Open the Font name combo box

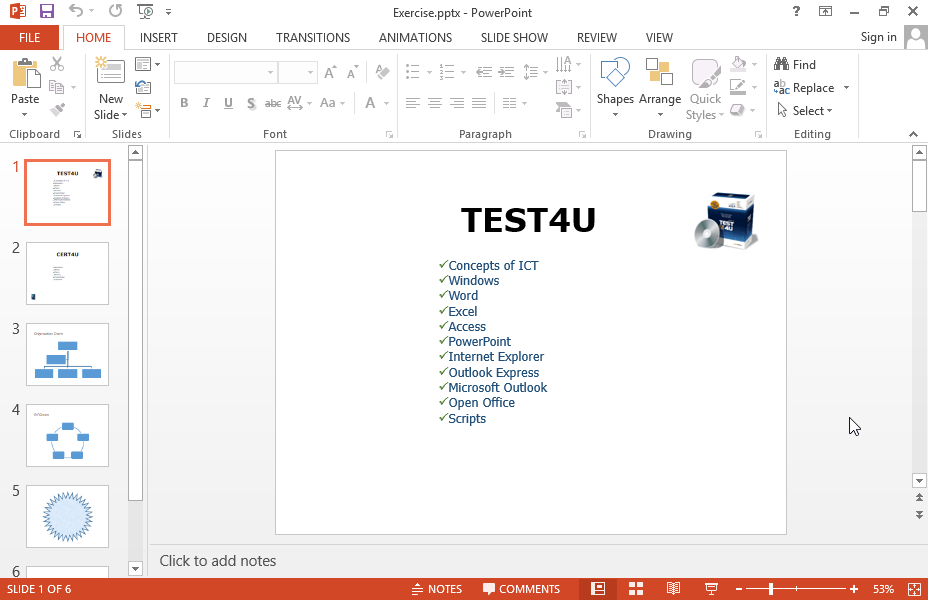225,72
